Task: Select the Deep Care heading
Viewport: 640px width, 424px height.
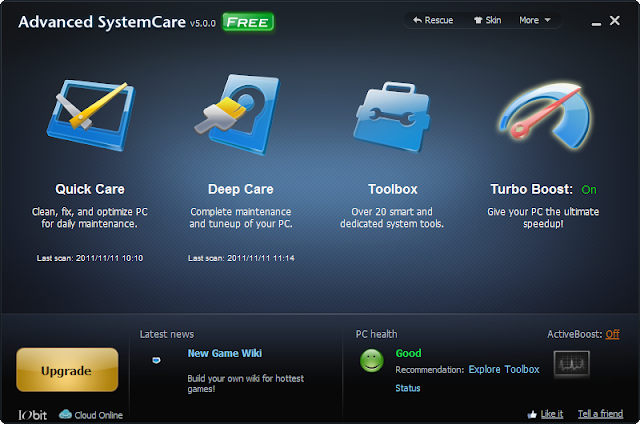Action: coord(241,189)
